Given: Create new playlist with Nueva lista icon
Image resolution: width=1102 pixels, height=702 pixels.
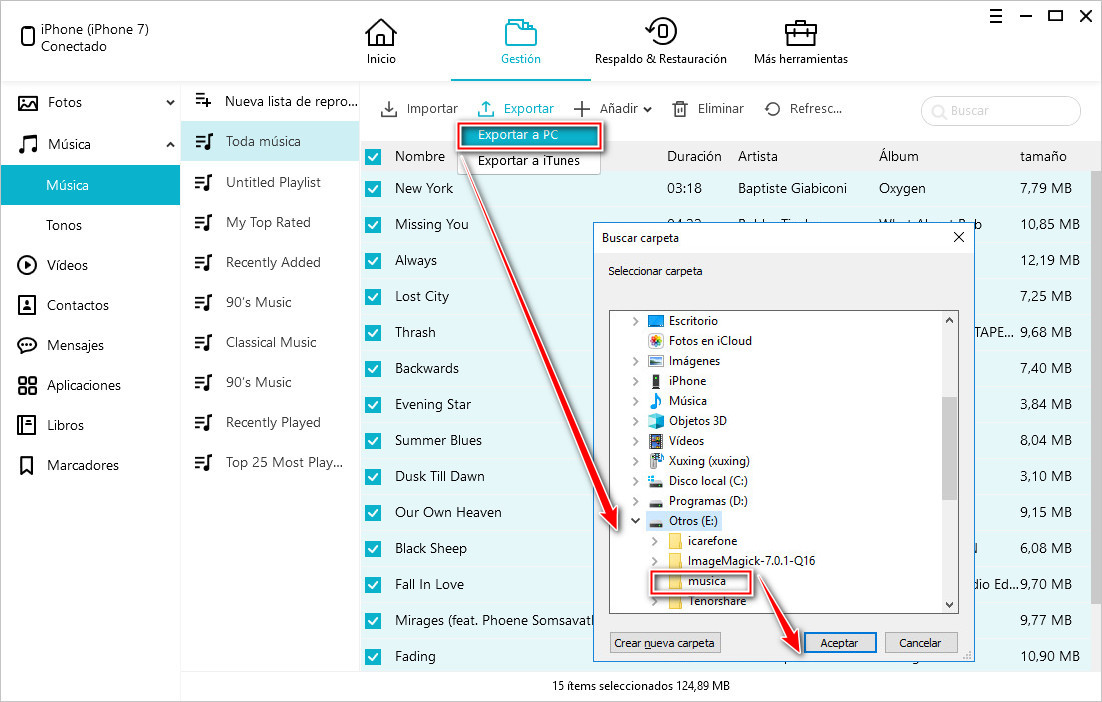Looking at the screenshot, I should click(x=204, y=101).
